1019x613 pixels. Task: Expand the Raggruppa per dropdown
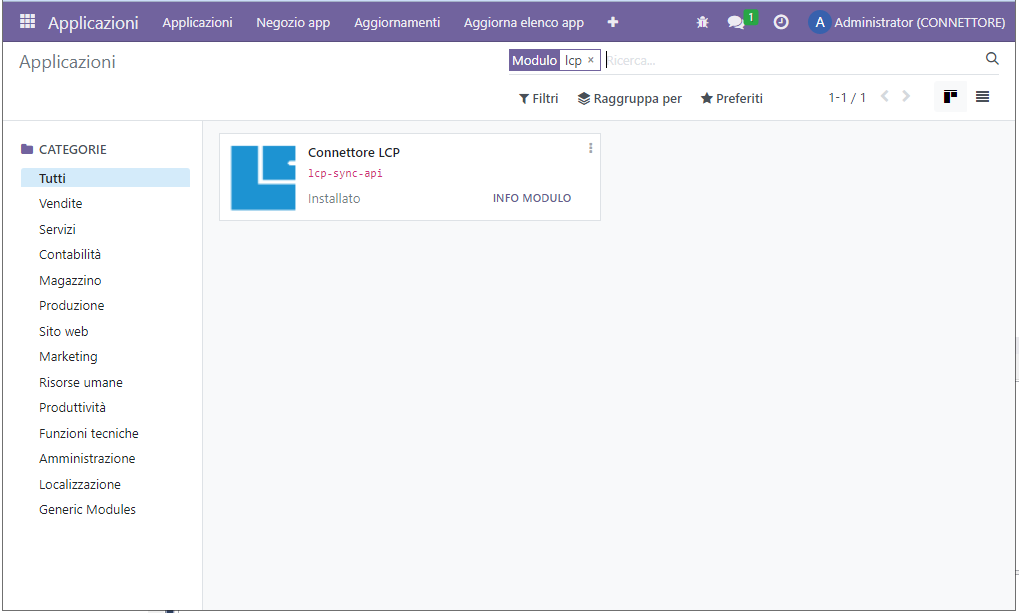click(x=630, y=98)
